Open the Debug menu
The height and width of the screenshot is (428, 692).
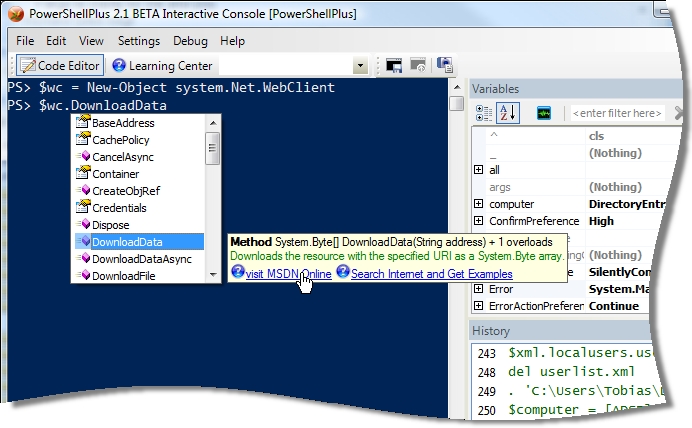click(x=190, y=41)
